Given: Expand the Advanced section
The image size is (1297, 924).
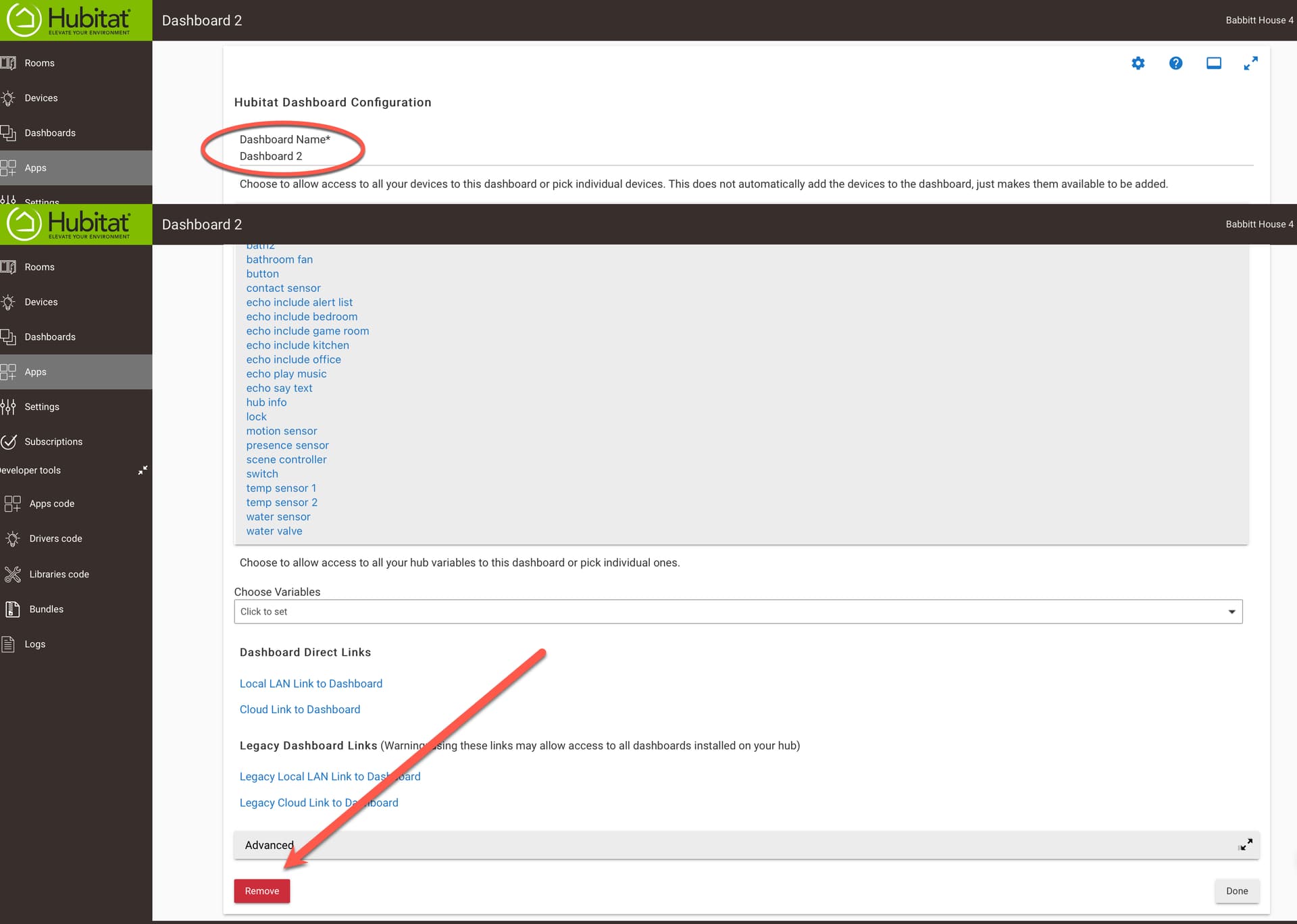Looking at the screenshot, I should [x=1246, y=844].
